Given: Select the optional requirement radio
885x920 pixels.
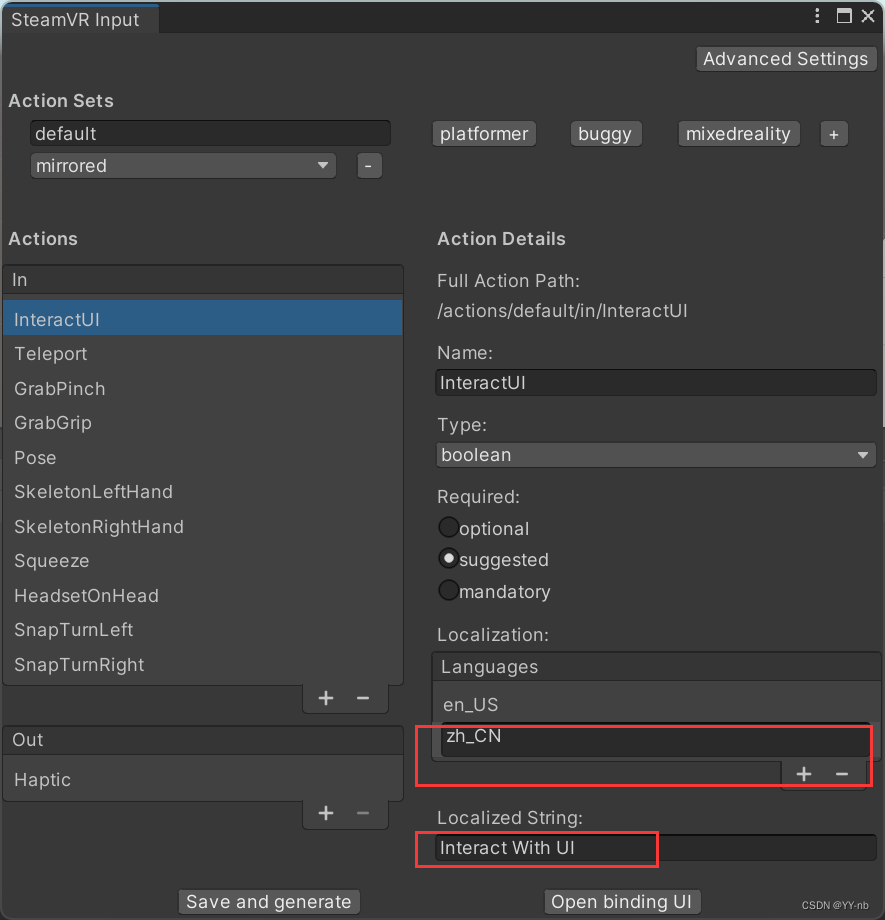Looking at the screenshot, I should pyautogui.click(x=449, y=527).
